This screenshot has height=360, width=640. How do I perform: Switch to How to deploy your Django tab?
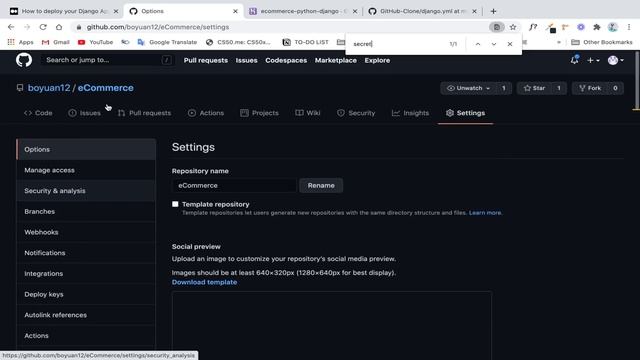pos(64,11)
